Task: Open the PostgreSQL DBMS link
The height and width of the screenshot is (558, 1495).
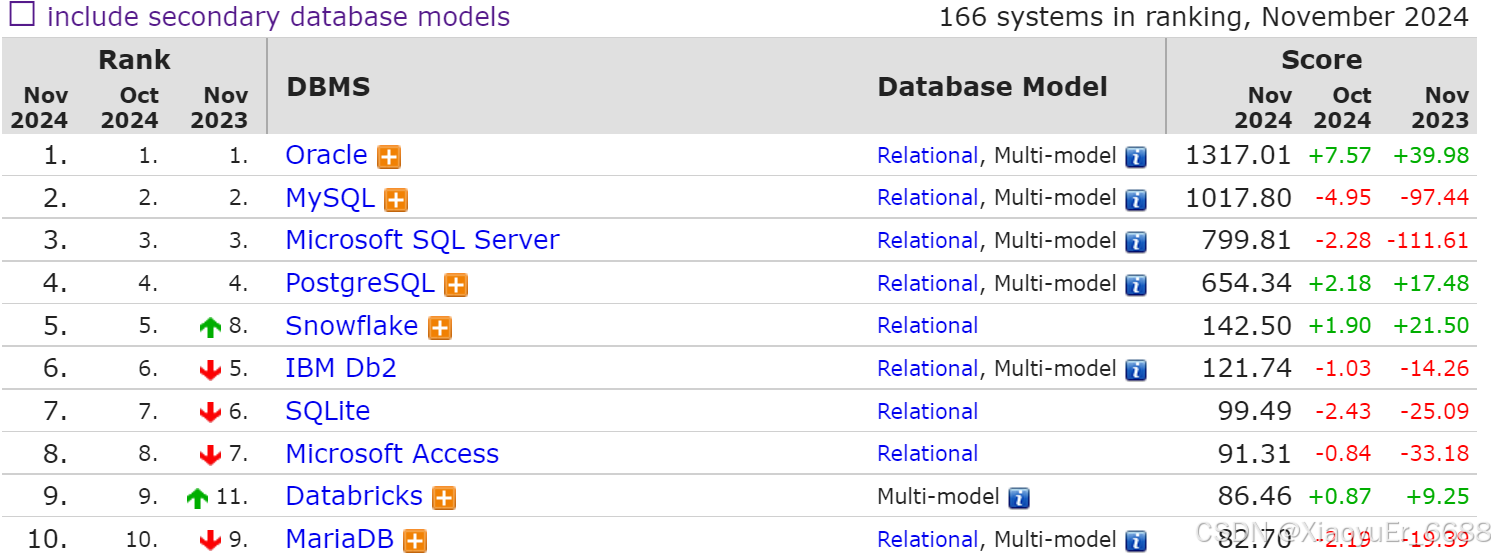Action: coord(360,283)
